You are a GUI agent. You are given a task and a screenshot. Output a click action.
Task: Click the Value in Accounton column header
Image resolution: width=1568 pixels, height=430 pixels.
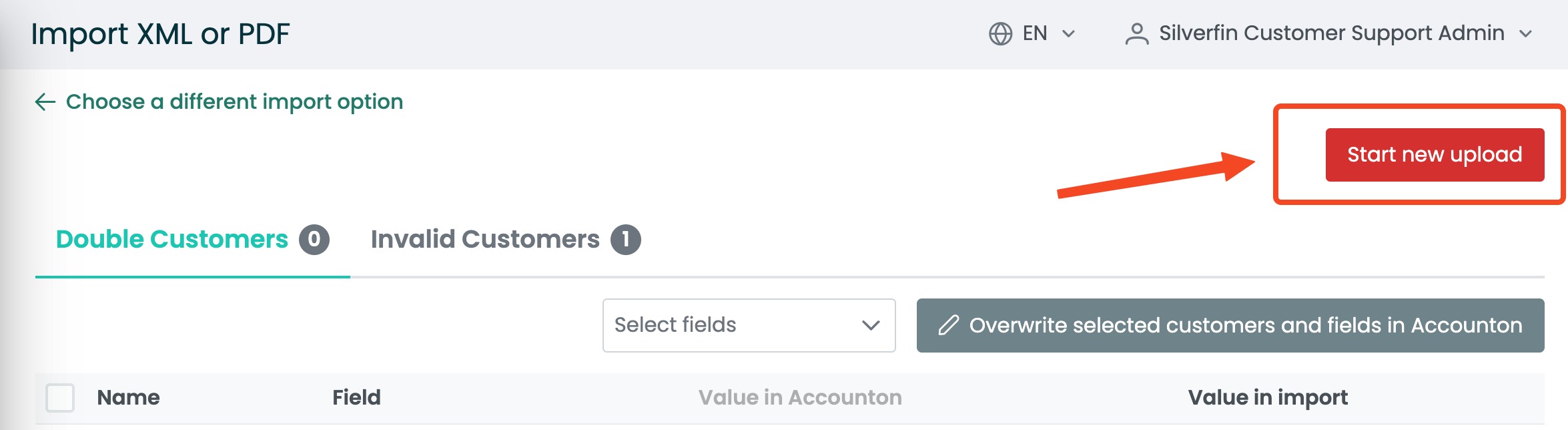pos(800,397)
